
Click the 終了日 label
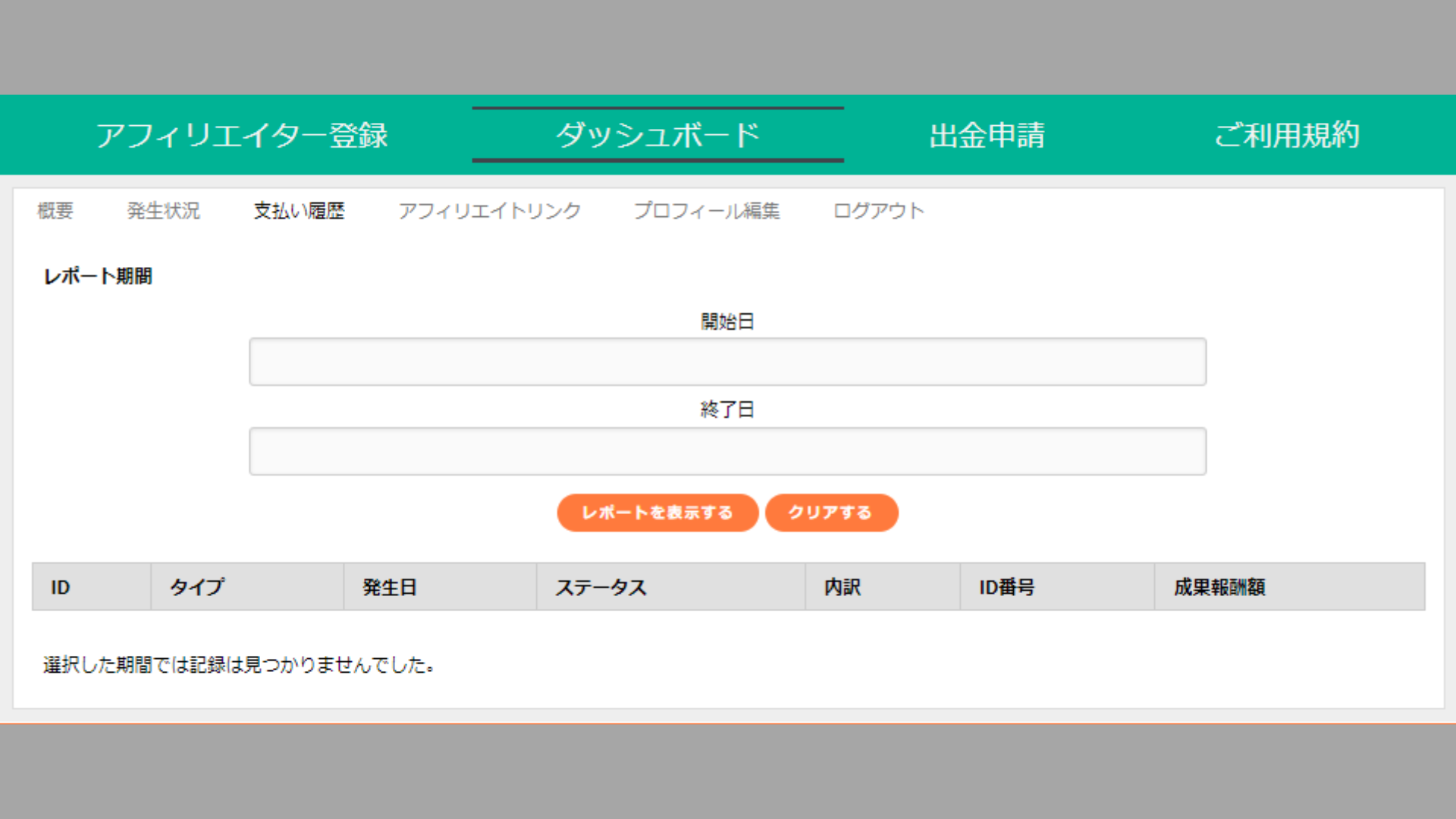[x=727, y=409]
